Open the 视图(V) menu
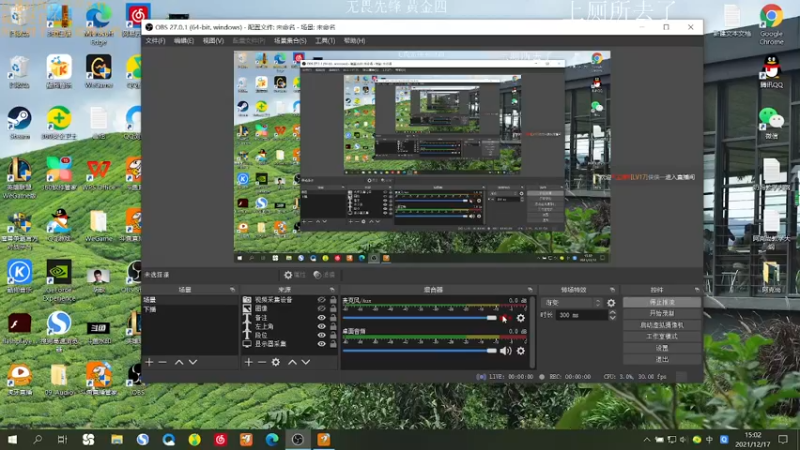Viewport: 800px width, 450px height. (x=213, y=41)
